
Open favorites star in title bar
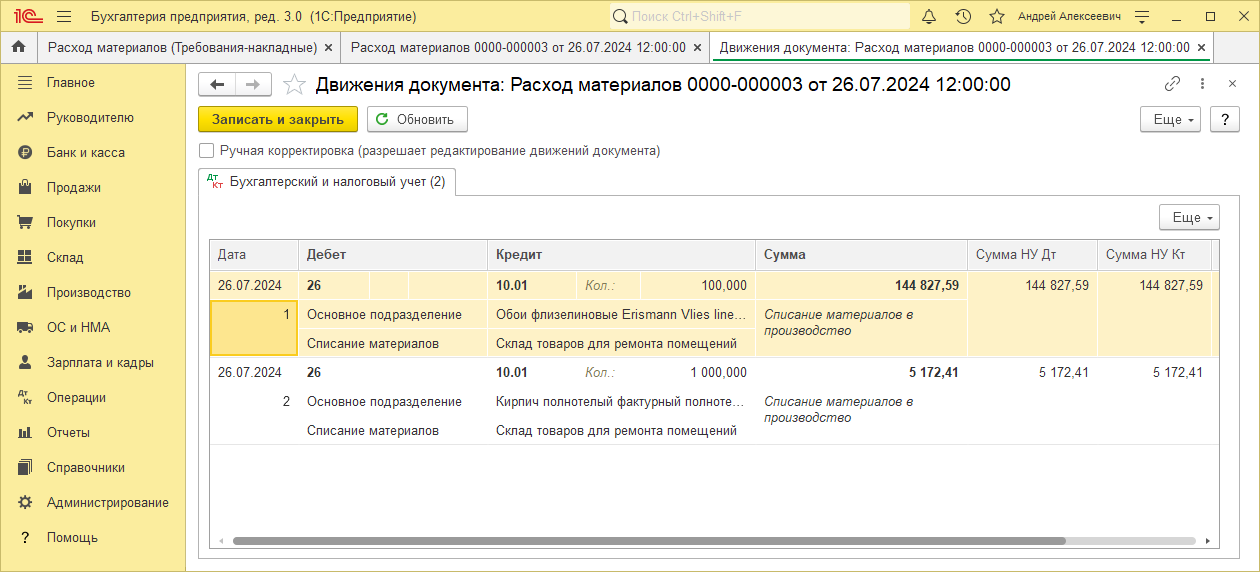(997, 16)
